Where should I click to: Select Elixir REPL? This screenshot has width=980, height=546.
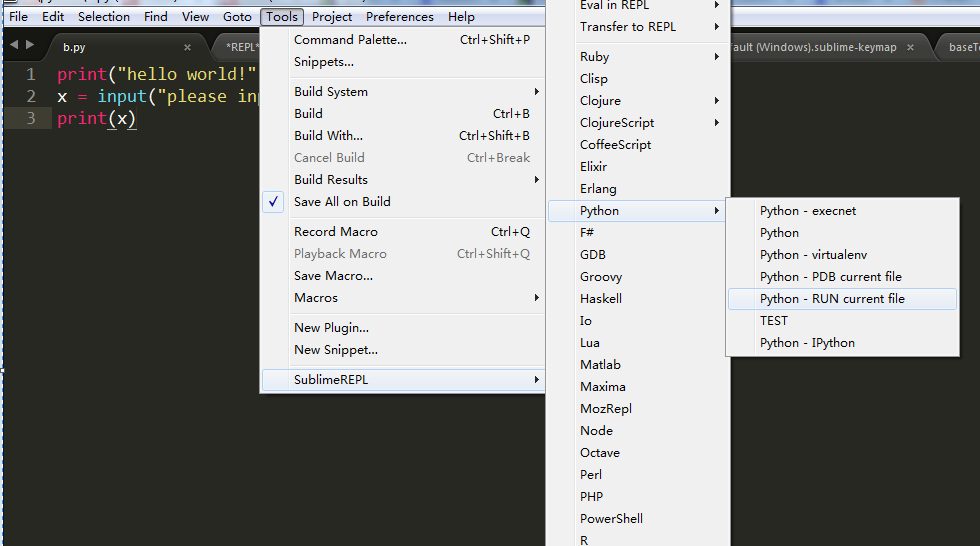point(638,167)
